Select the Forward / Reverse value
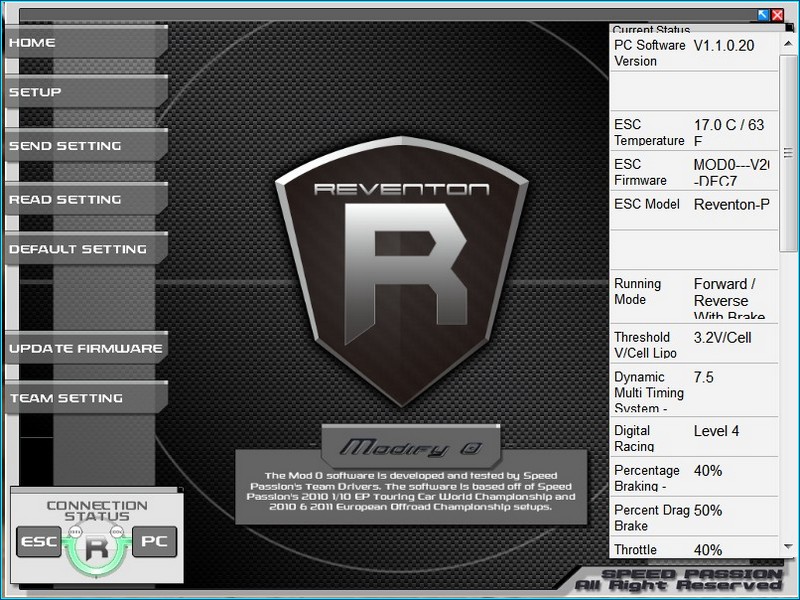The image size is (800, 600). tap(730, 299)
